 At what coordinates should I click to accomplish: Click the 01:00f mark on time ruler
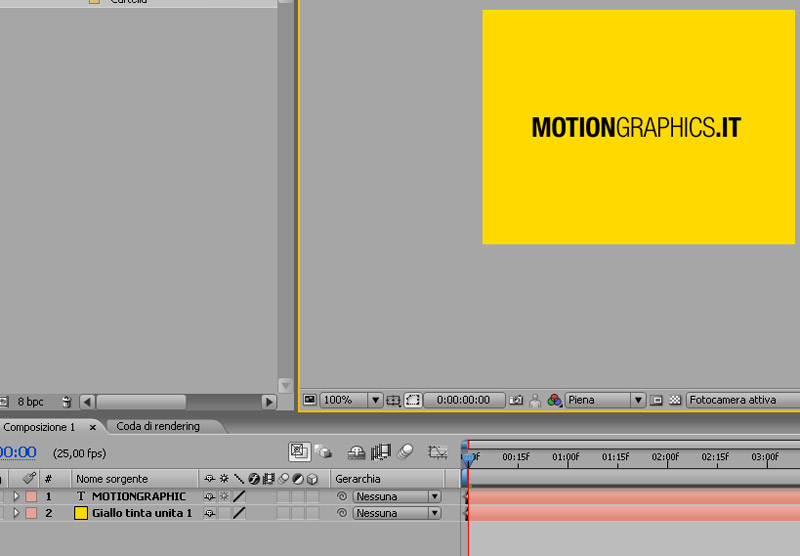(x=565, y=457)
